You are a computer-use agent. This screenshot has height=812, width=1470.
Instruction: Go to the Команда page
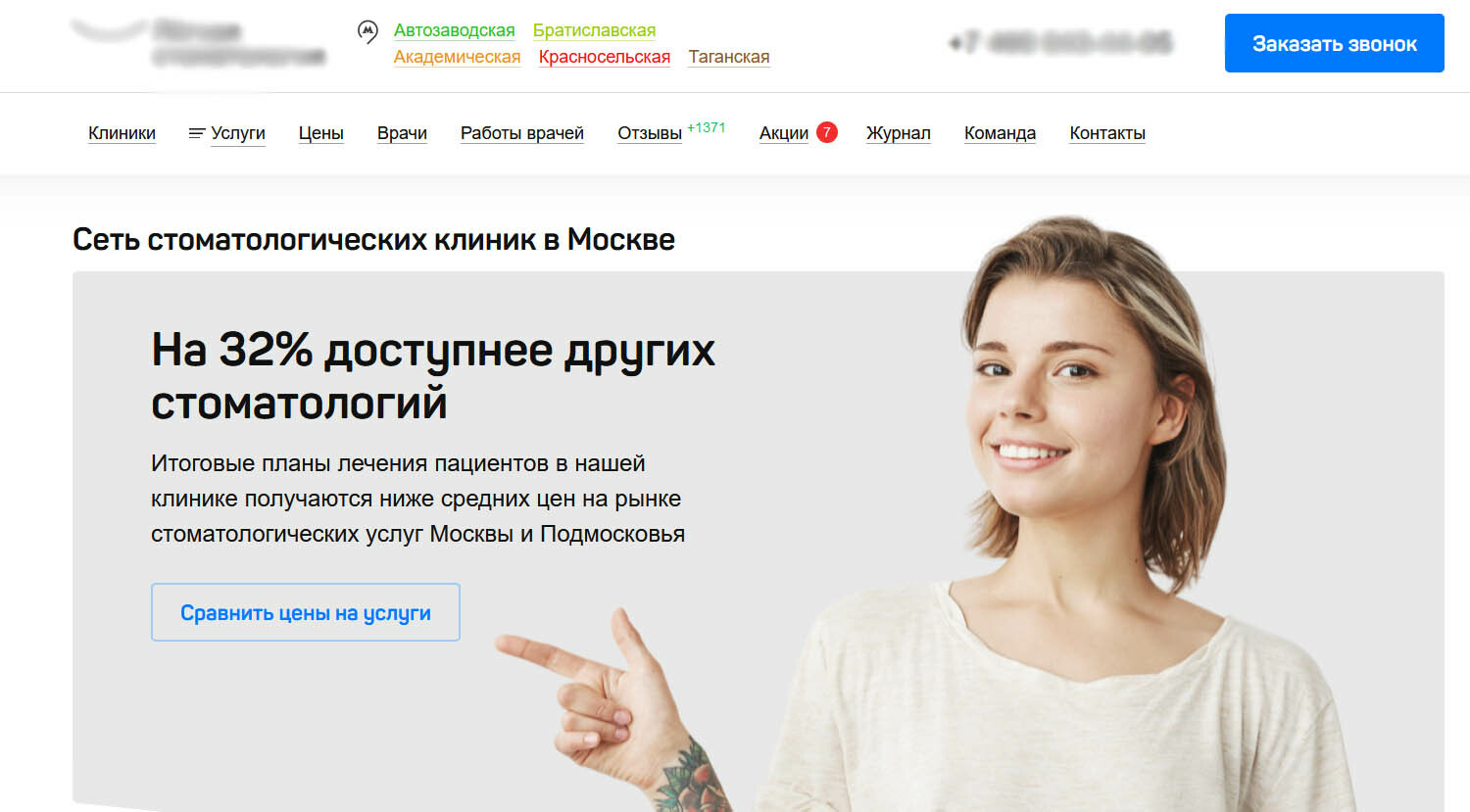1000,133
